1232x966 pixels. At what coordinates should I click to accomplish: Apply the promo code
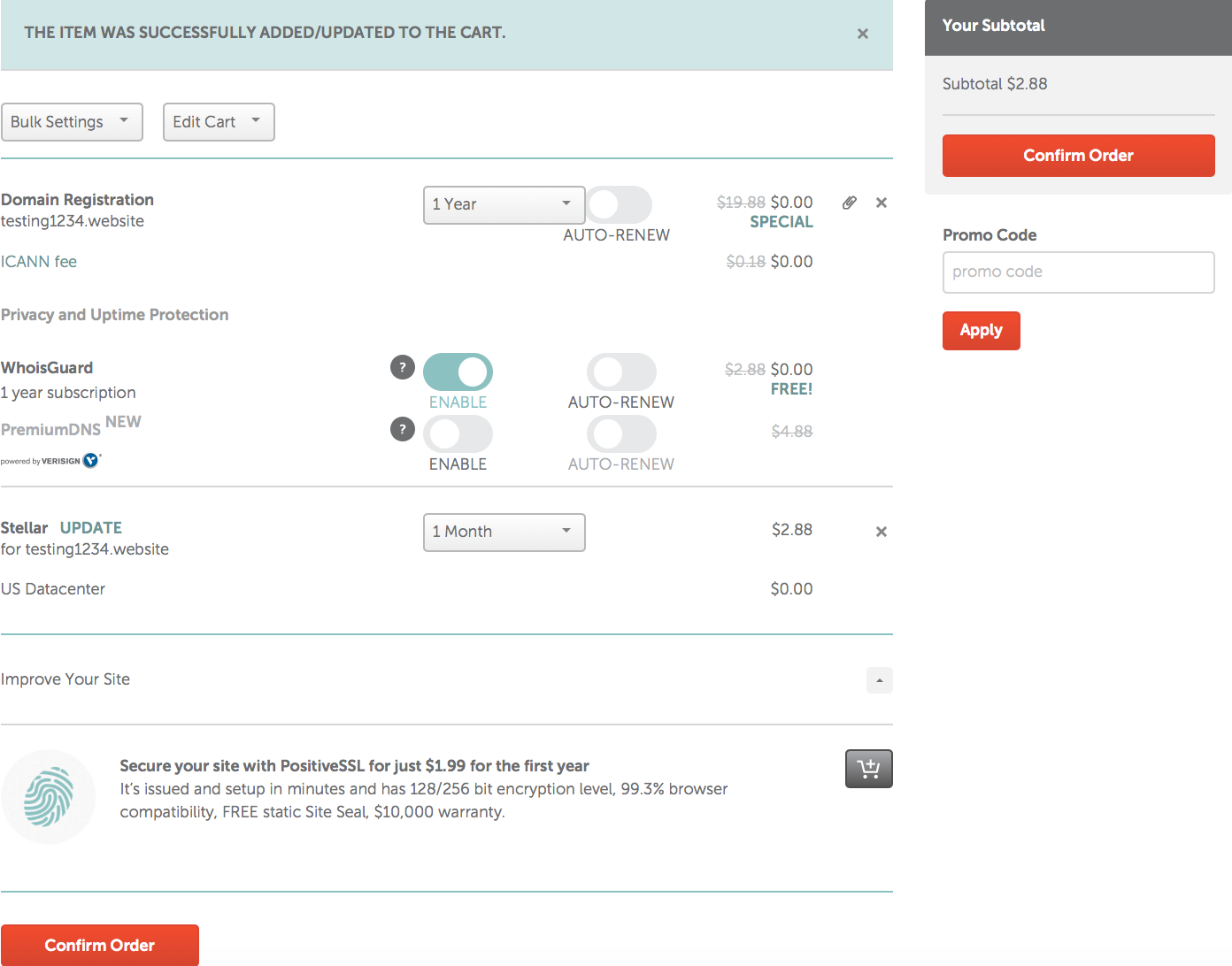tap(982, 331)
